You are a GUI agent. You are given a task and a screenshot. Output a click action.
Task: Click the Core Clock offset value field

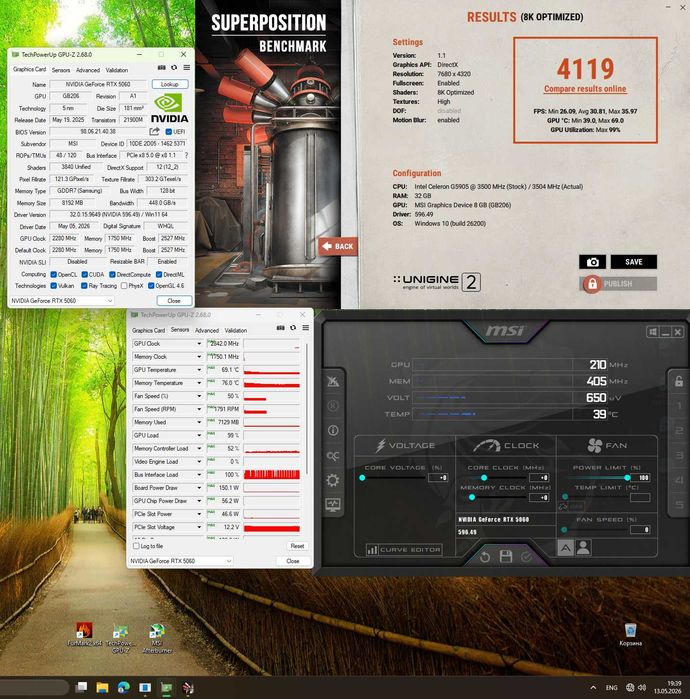pos(539,477)
